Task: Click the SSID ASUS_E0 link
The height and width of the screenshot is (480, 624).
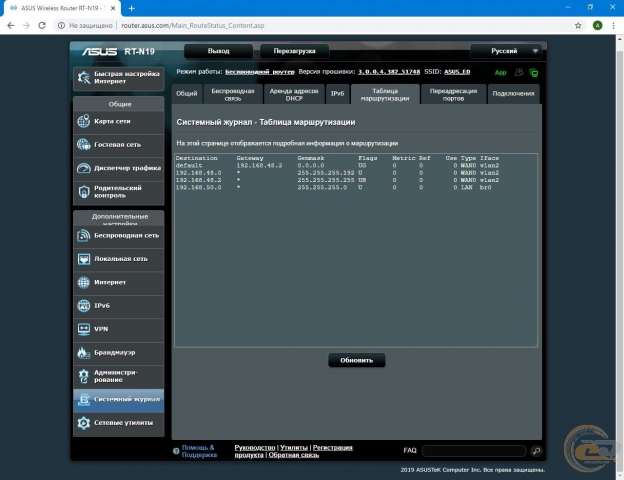Action: click(x=457, y=72)
